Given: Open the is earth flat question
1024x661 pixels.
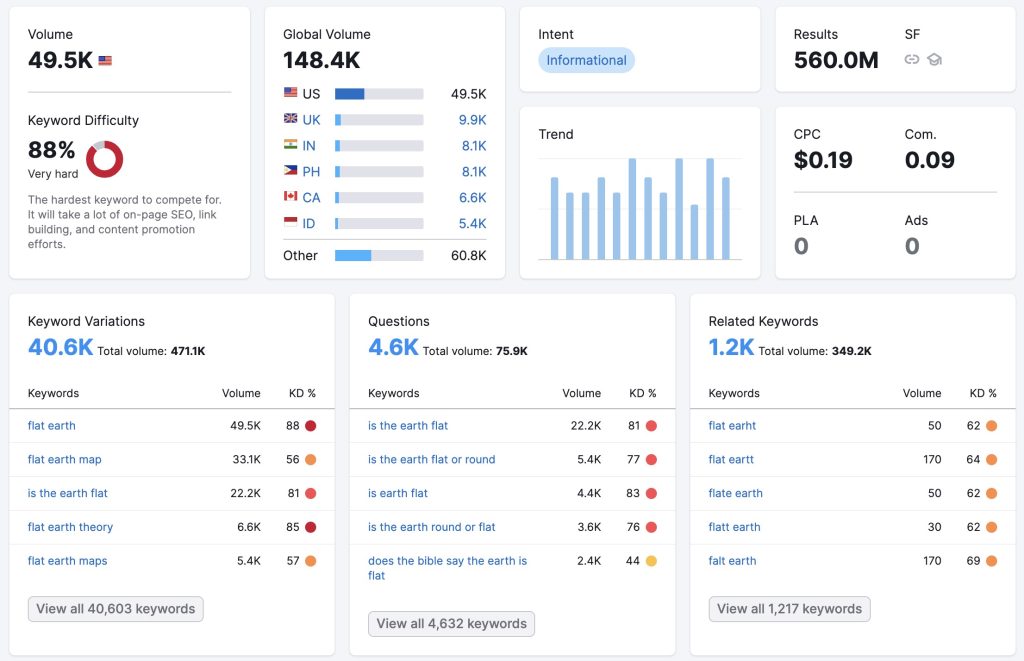Looking at the screenshot, I should click(398, 493).
